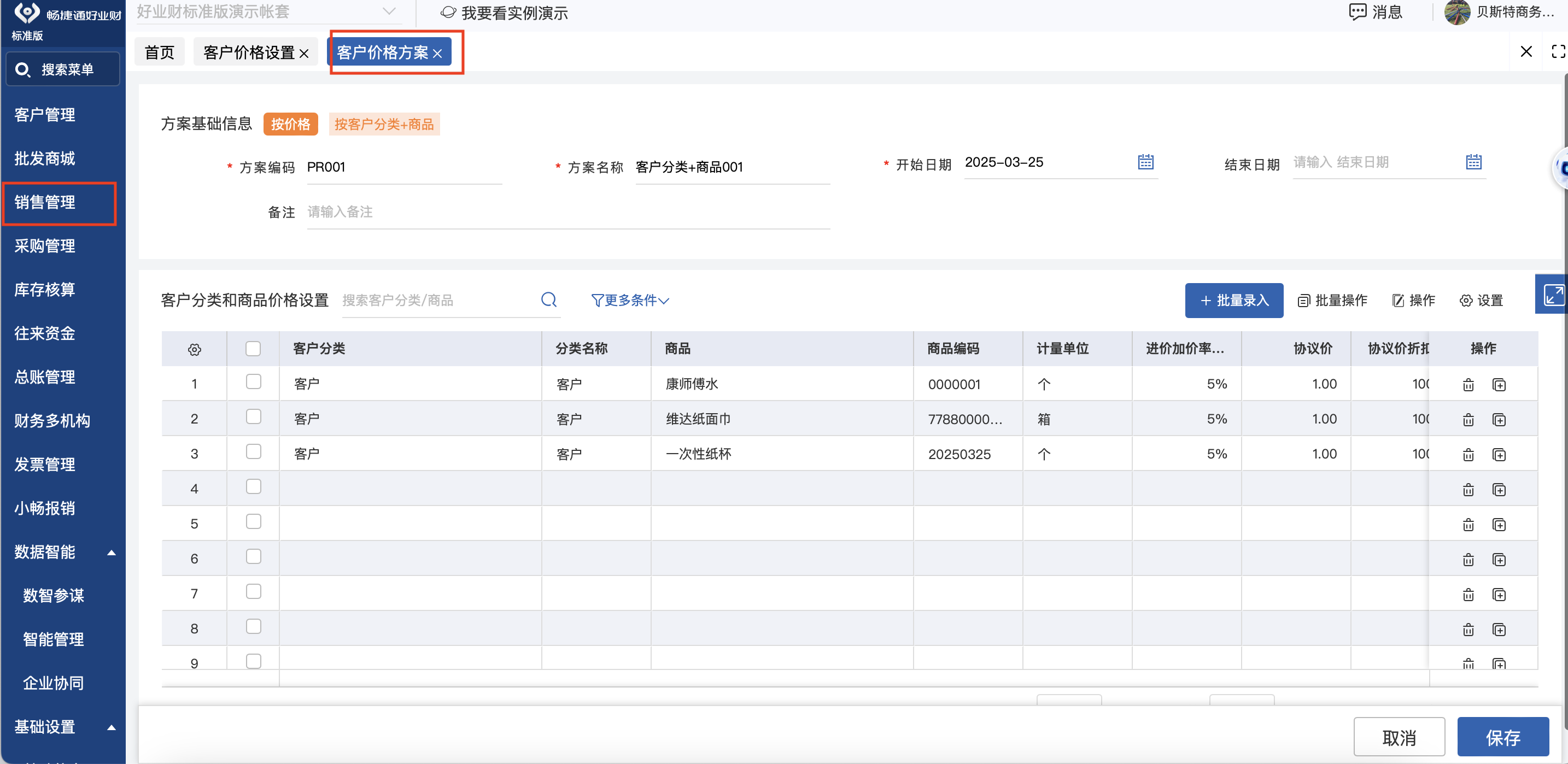Click the table column settings gear icon
Viewport: 1568px width, 764px height.
pyautogui.click(x=195, y=349)
